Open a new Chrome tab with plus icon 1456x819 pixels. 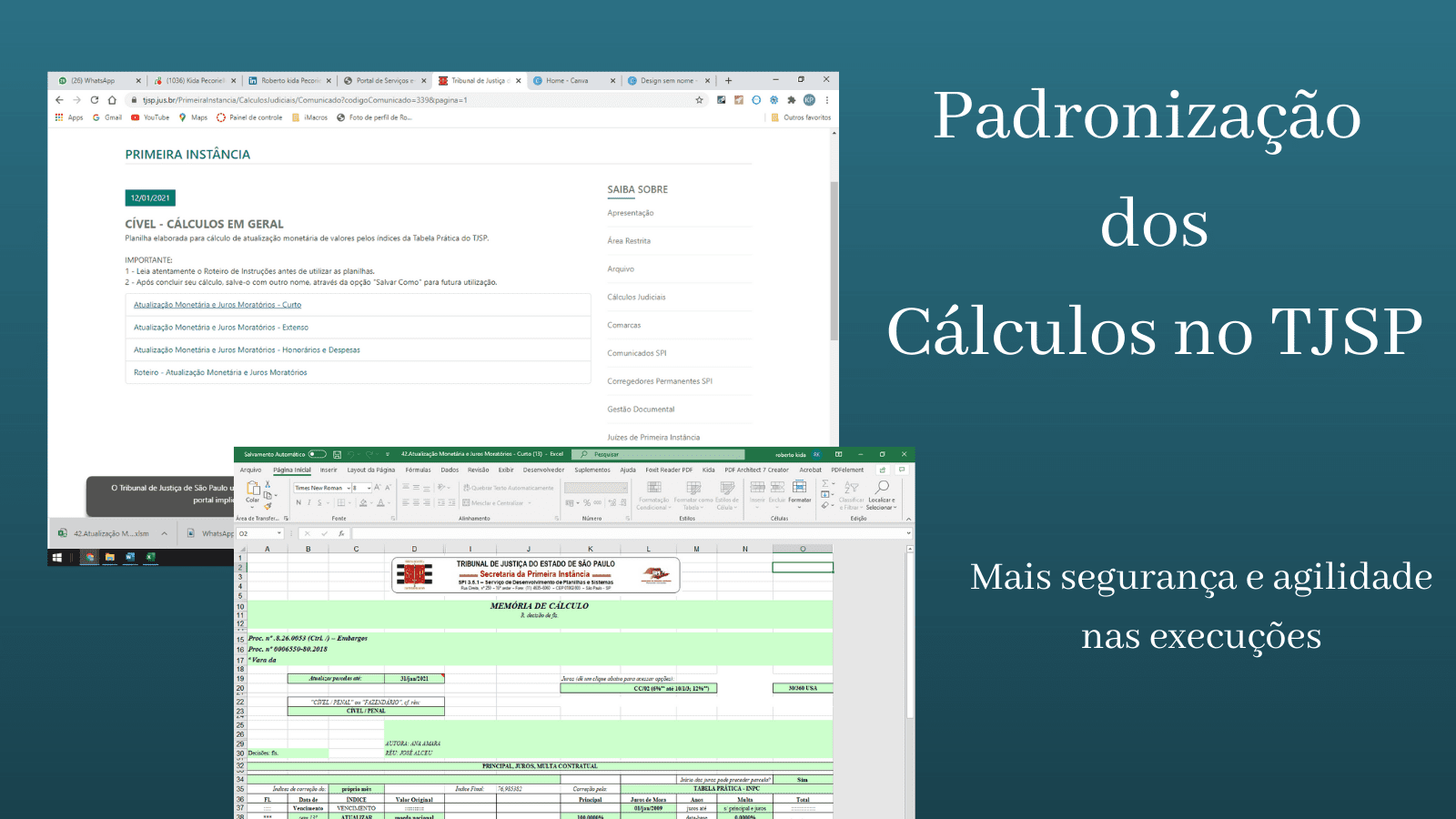point(728,80)
